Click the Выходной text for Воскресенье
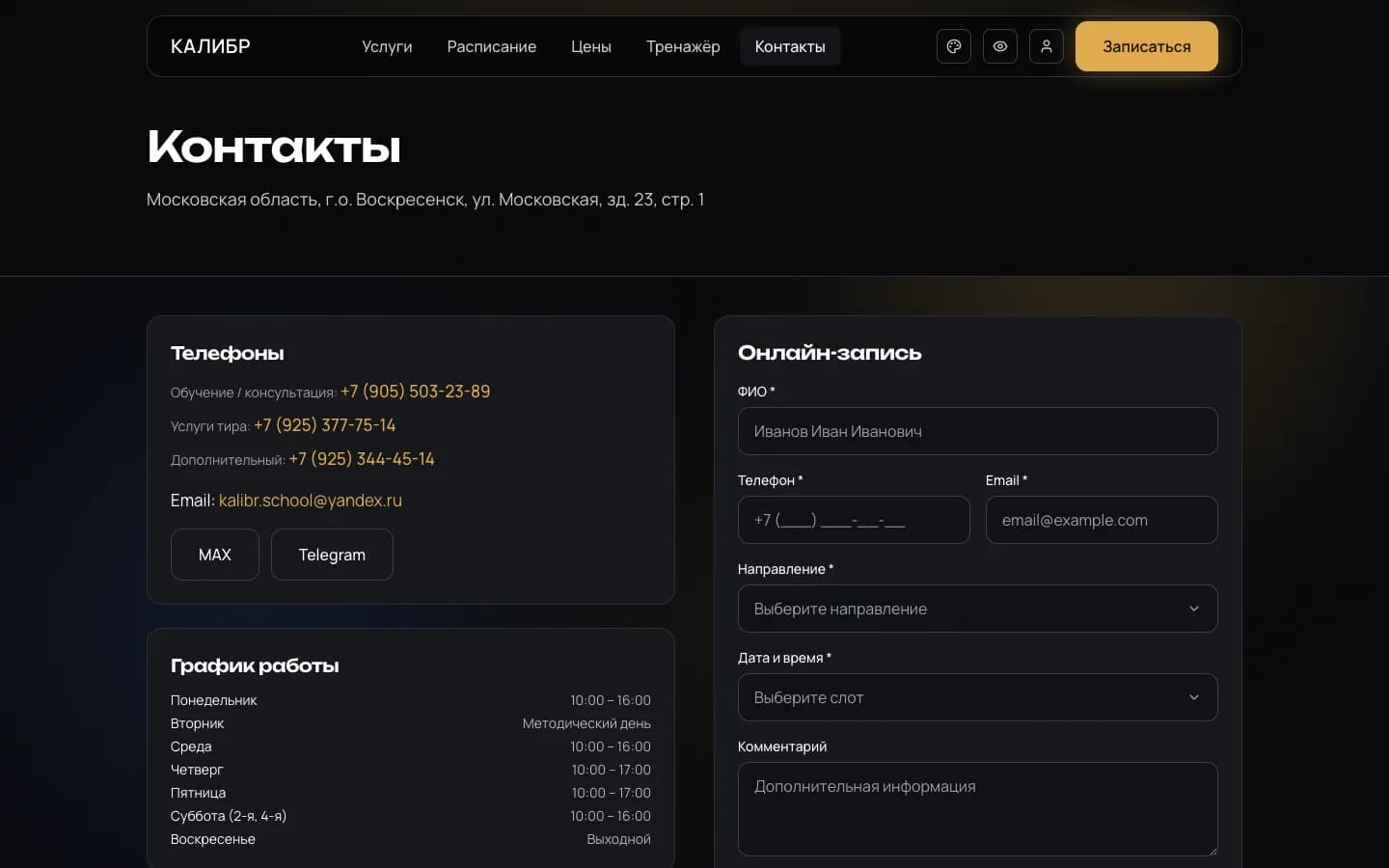 [x=619, y=839]
